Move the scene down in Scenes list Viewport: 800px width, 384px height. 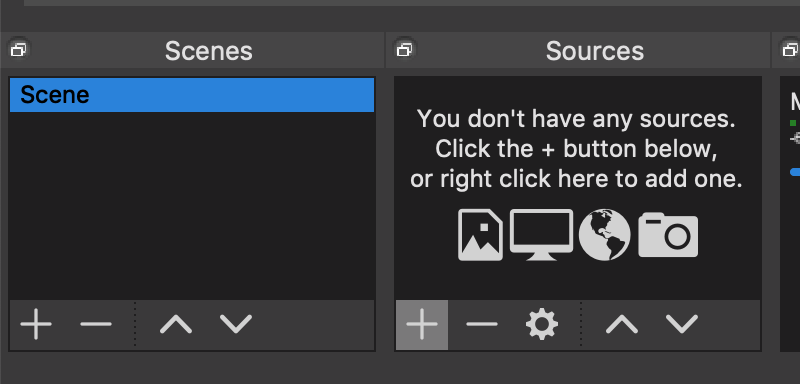(x=236, y=324)
